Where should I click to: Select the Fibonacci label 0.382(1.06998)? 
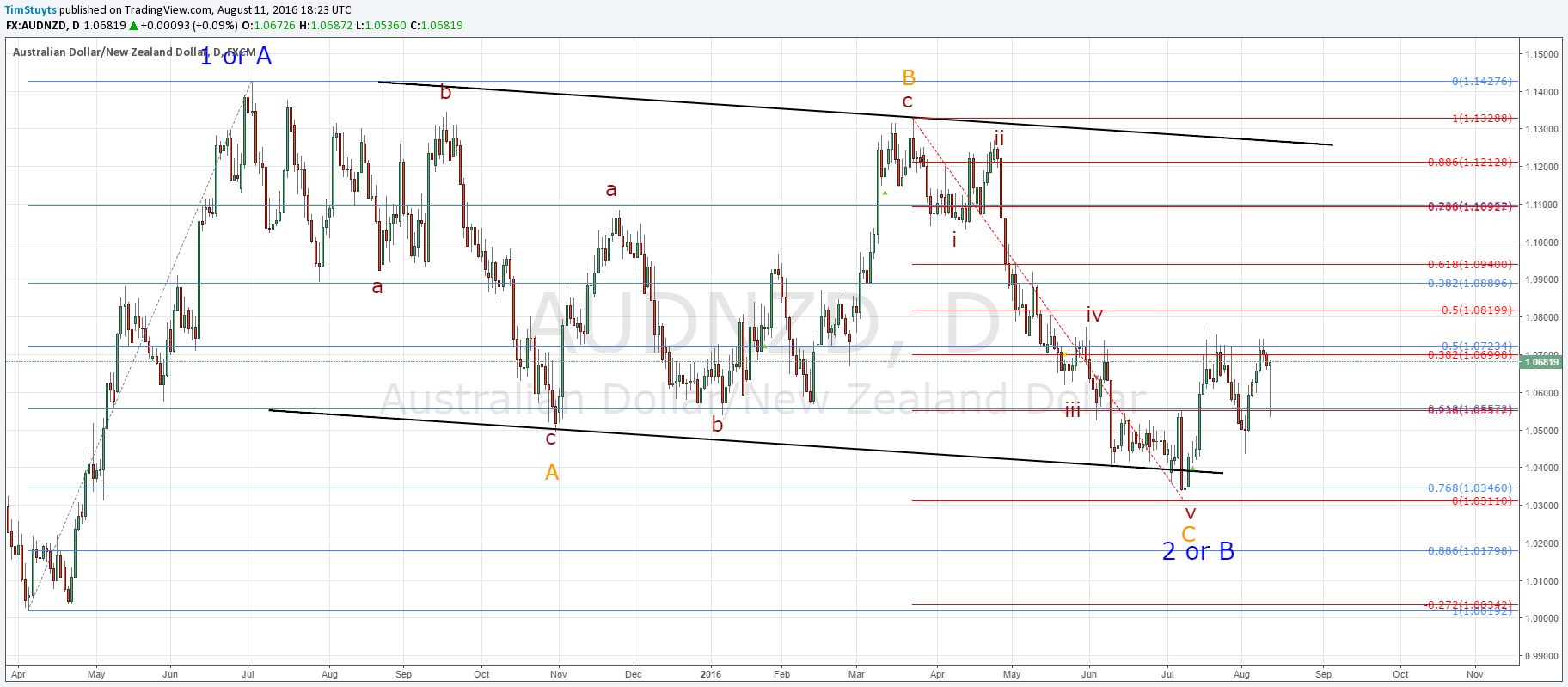[1470, 354]
